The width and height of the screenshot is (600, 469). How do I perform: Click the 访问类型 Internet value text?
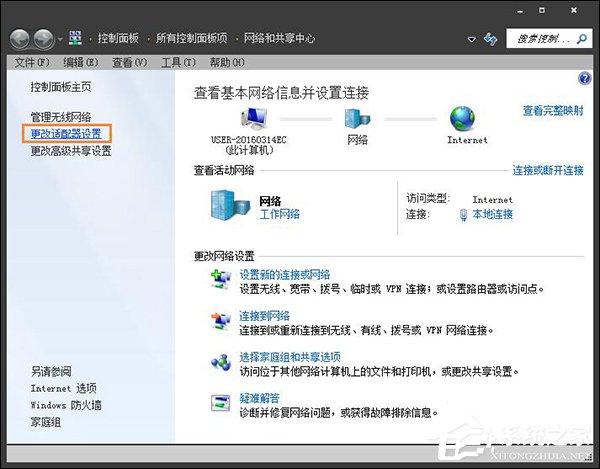[492, 199]
